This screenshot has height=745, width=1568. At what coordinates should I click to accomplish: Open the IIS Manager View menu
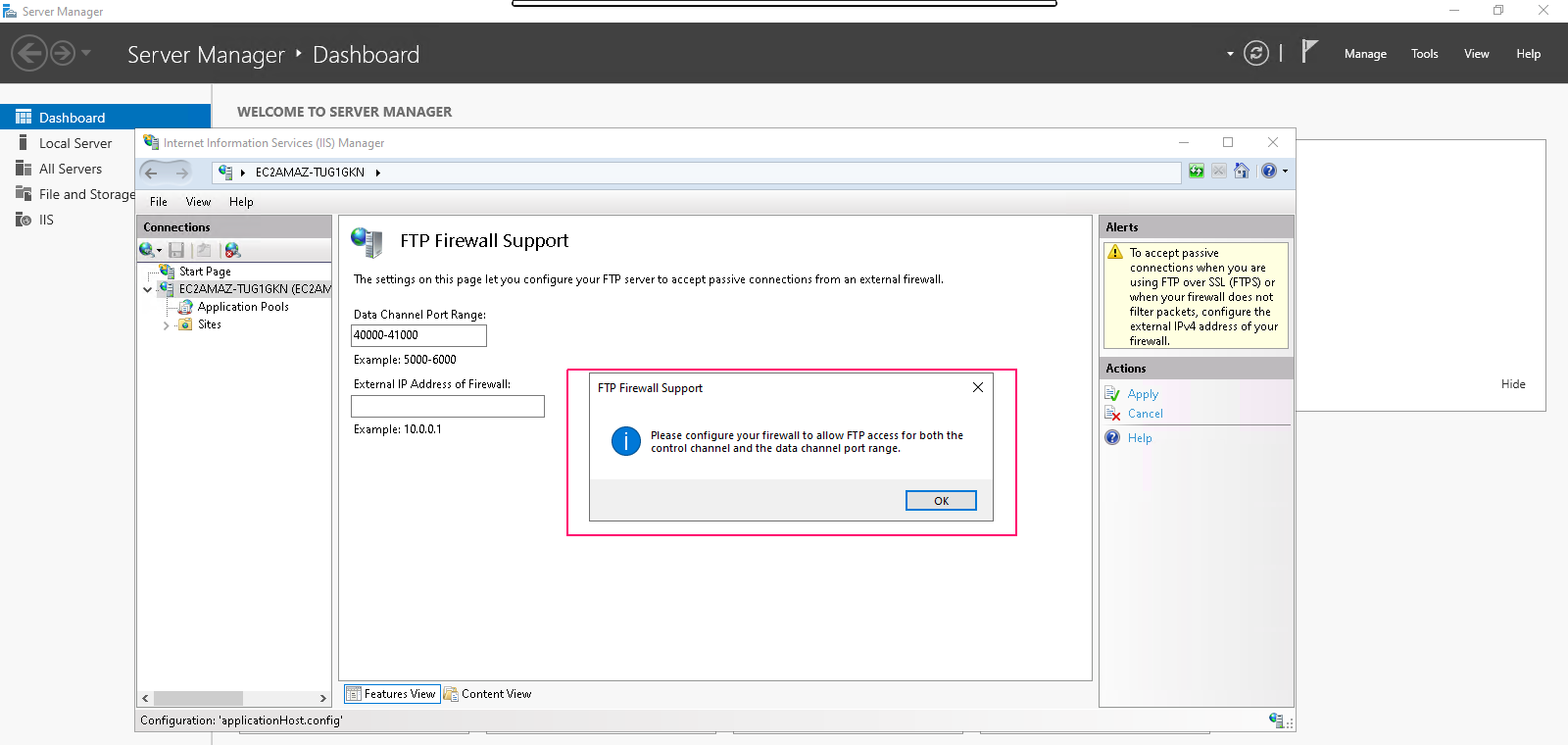198,202
